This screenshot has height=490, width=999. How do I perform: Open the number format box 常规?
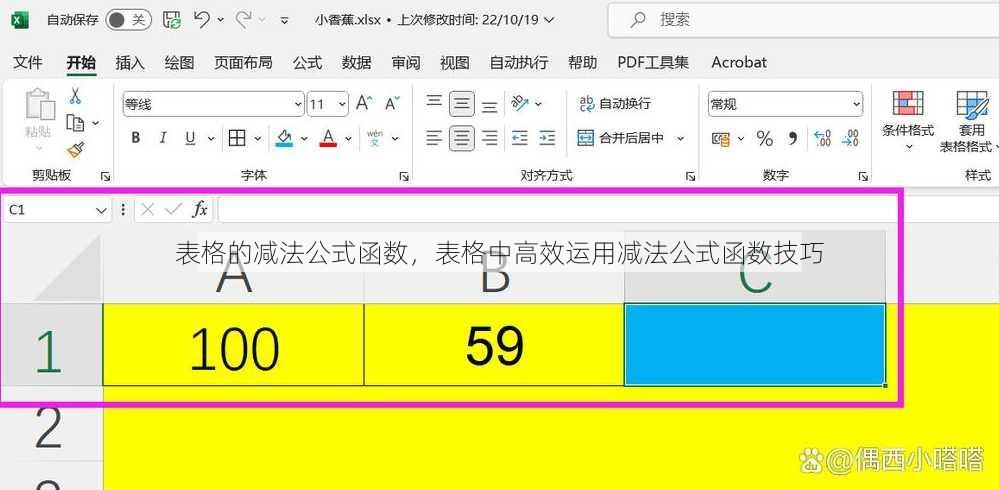tap(785, 104)
